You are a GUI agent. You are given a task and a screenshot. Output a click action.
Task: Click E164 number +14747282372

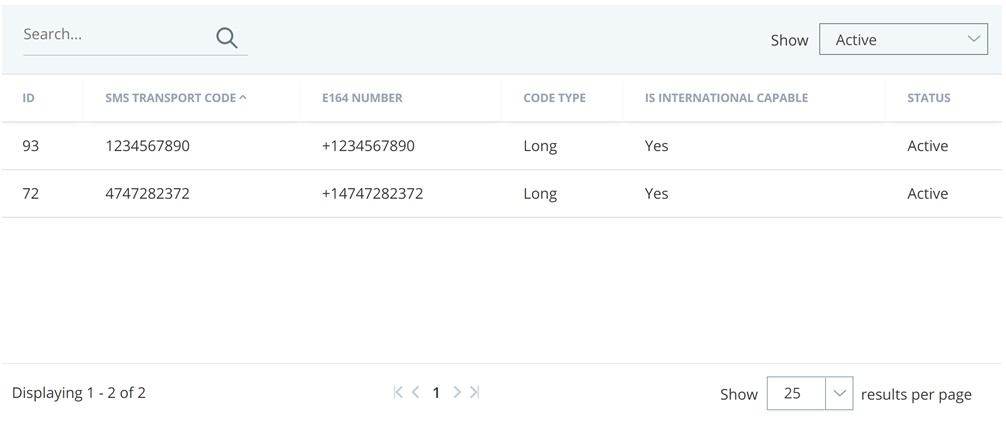pyautogui.click(x=373, y=193)
